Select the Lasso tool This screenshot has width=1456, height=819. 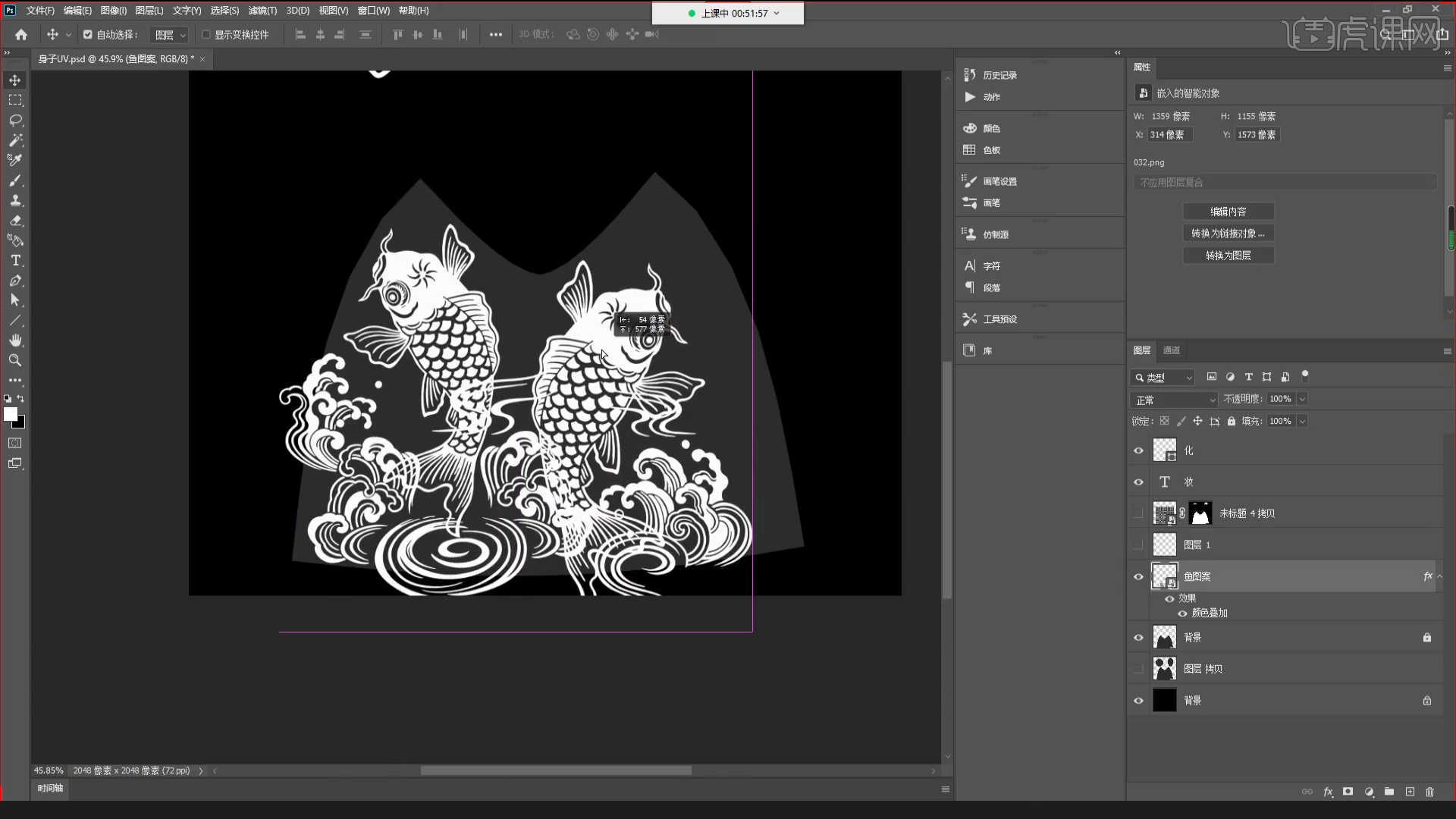[x=15, y=121]
